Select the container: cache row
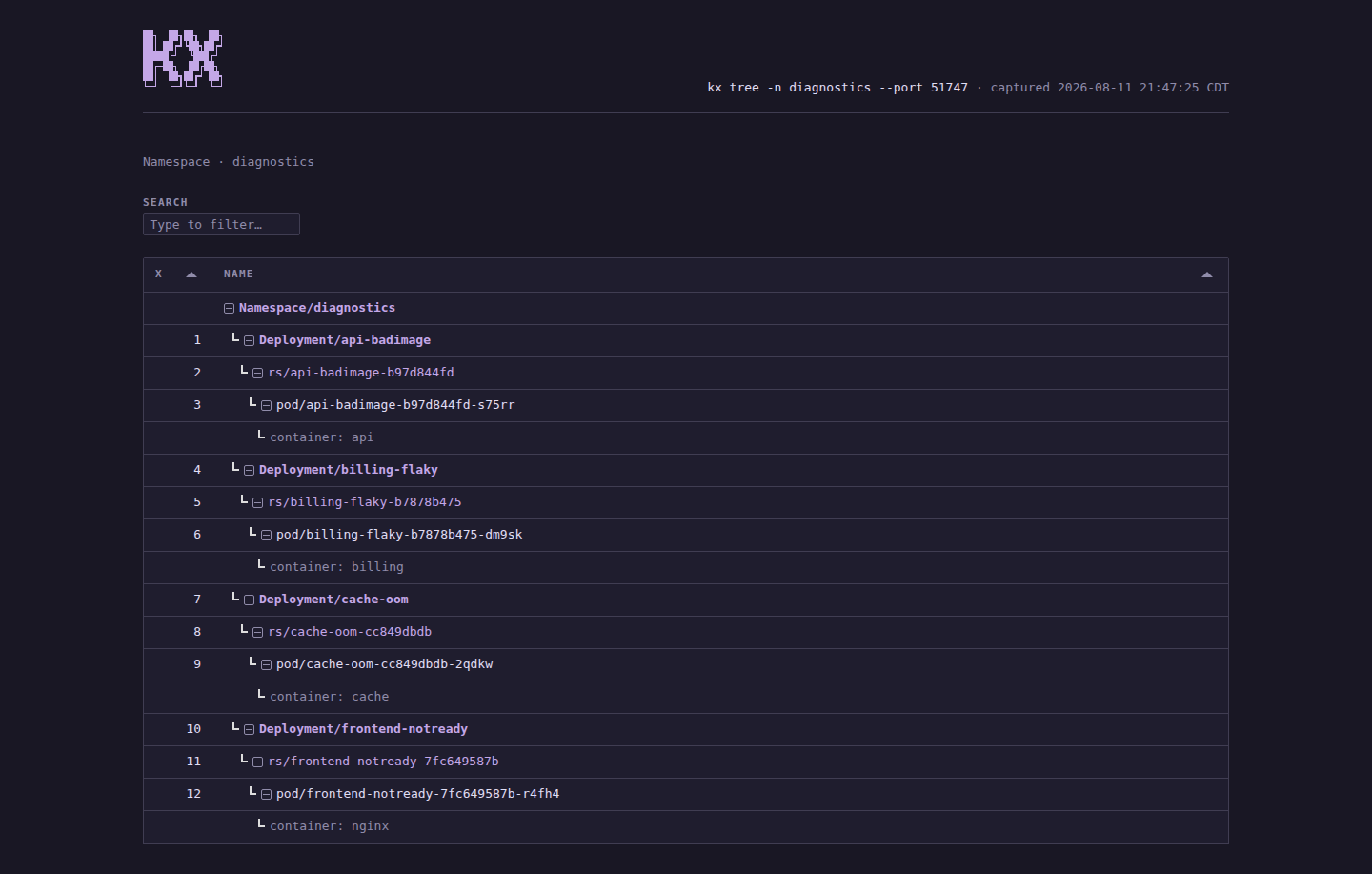This screenshot has height=874, width=1372. (x=686, y=697)
